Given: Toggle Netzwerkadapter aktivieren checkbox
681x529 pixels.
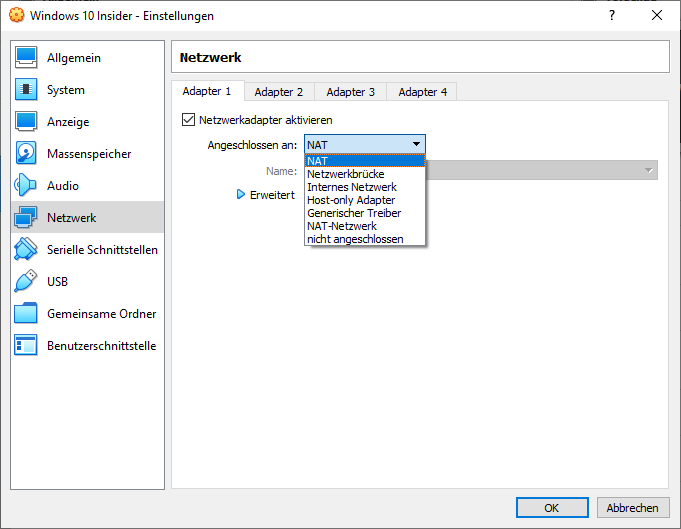Looking at the screenshot, I should 188,119.
